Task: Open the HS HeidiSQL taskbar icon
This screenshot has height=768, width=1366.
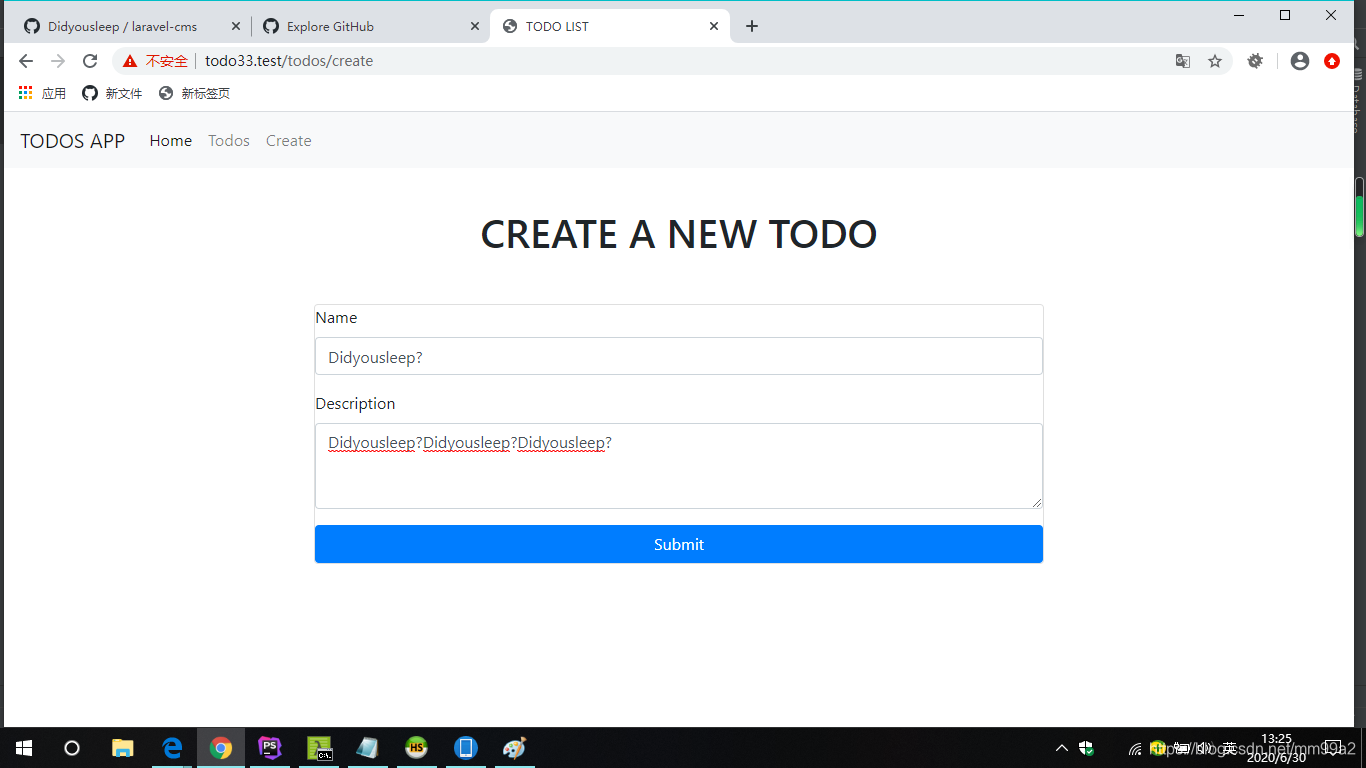Action: [x=417, y=748]
